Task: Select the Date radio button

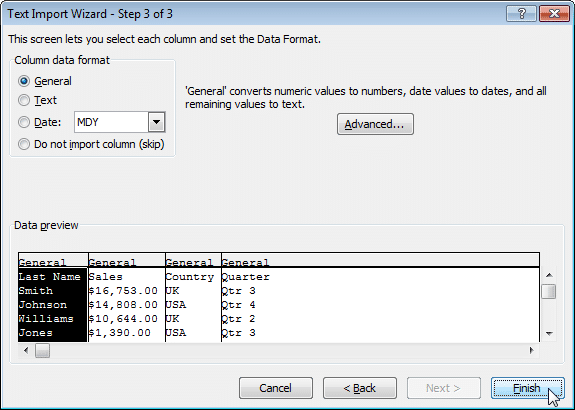Action: click(x=24, y=122)
